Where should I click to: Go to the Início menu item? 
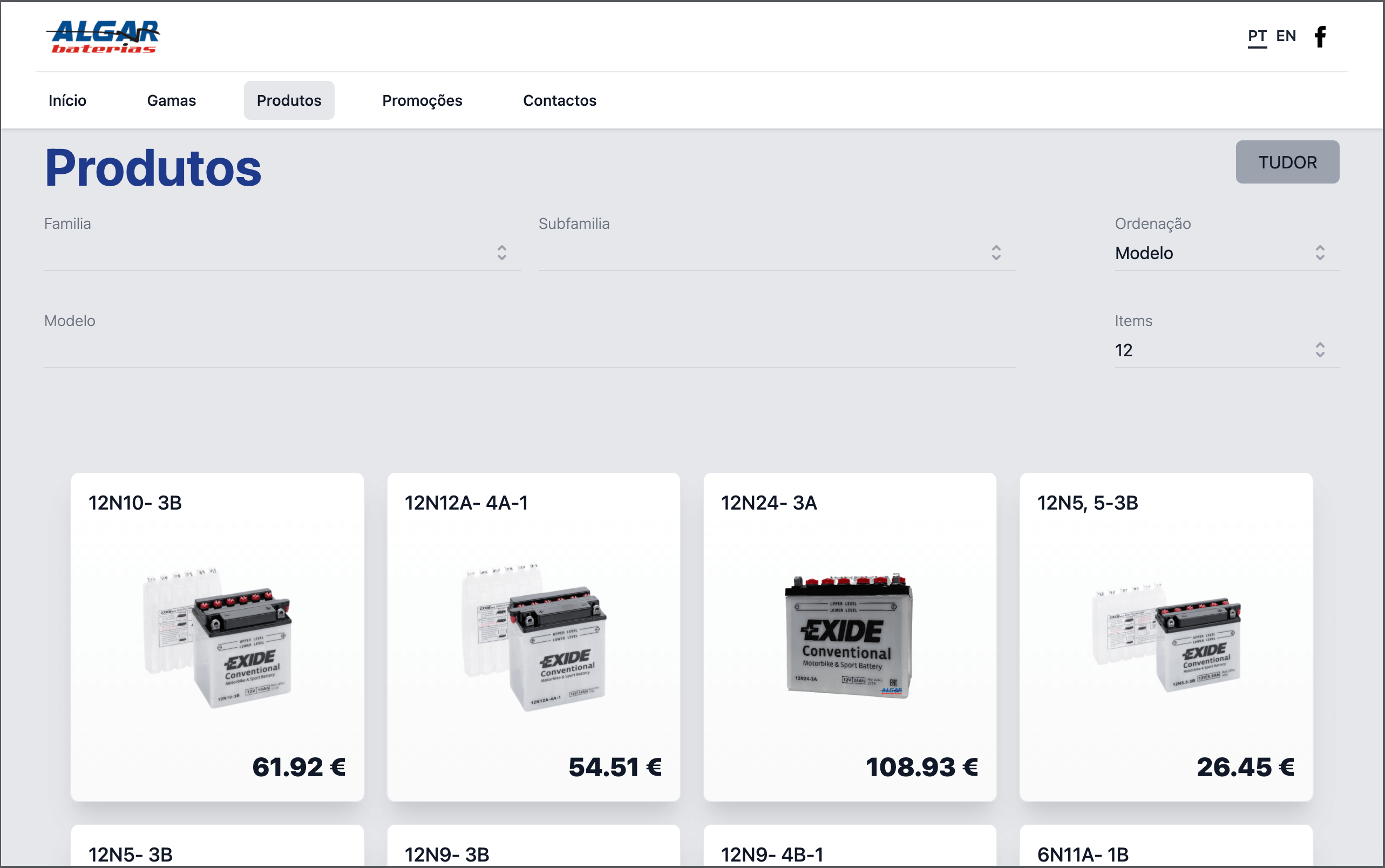pos(67,100)
